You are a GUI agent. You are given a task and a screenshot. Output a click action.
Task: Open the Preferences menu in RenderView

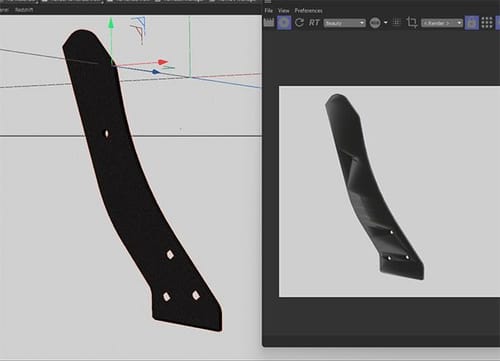click(x=308, y=11)
